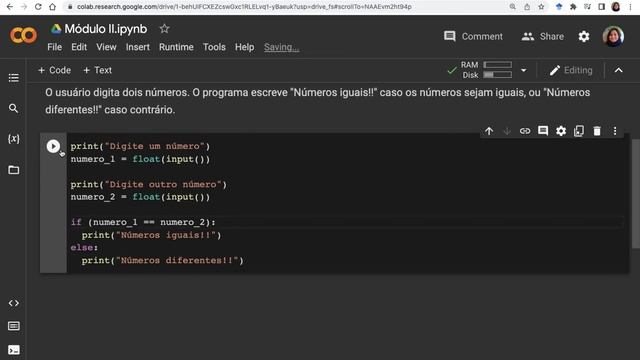Add a new Code cell
The width and height of the screenshot is (640, 360).
click(x=54, y=70)
